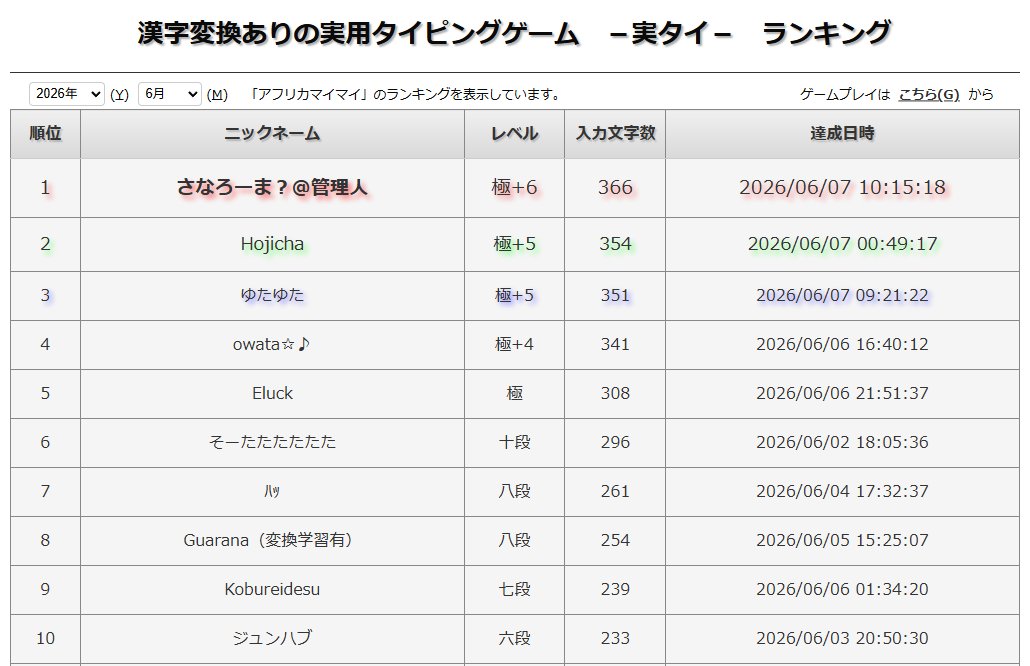1030x666 pixels.
Task: Select nickname Eluck
Action: (x=272, y=393)
